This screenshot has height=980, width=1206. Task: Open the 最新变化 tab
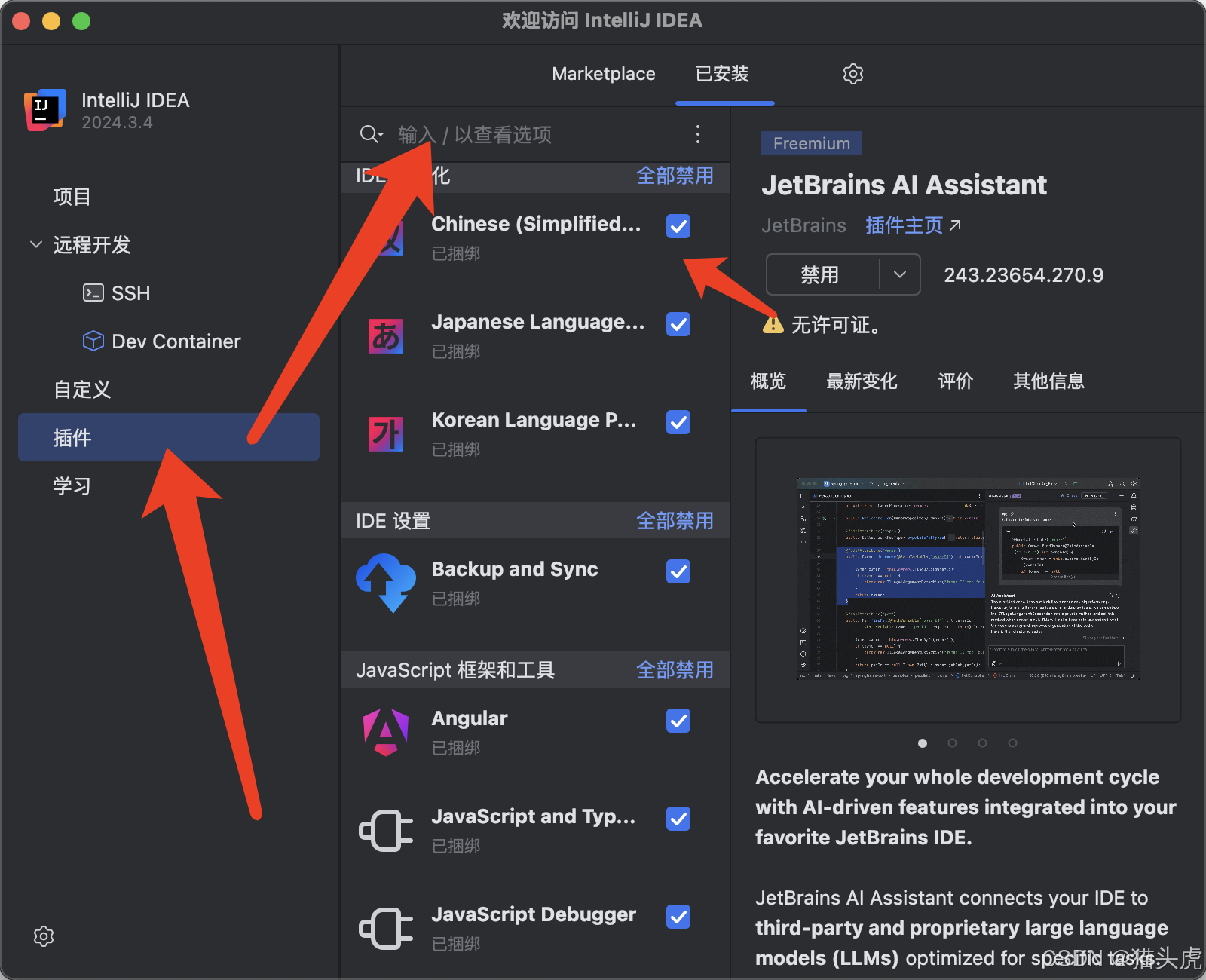click(862, 381)
